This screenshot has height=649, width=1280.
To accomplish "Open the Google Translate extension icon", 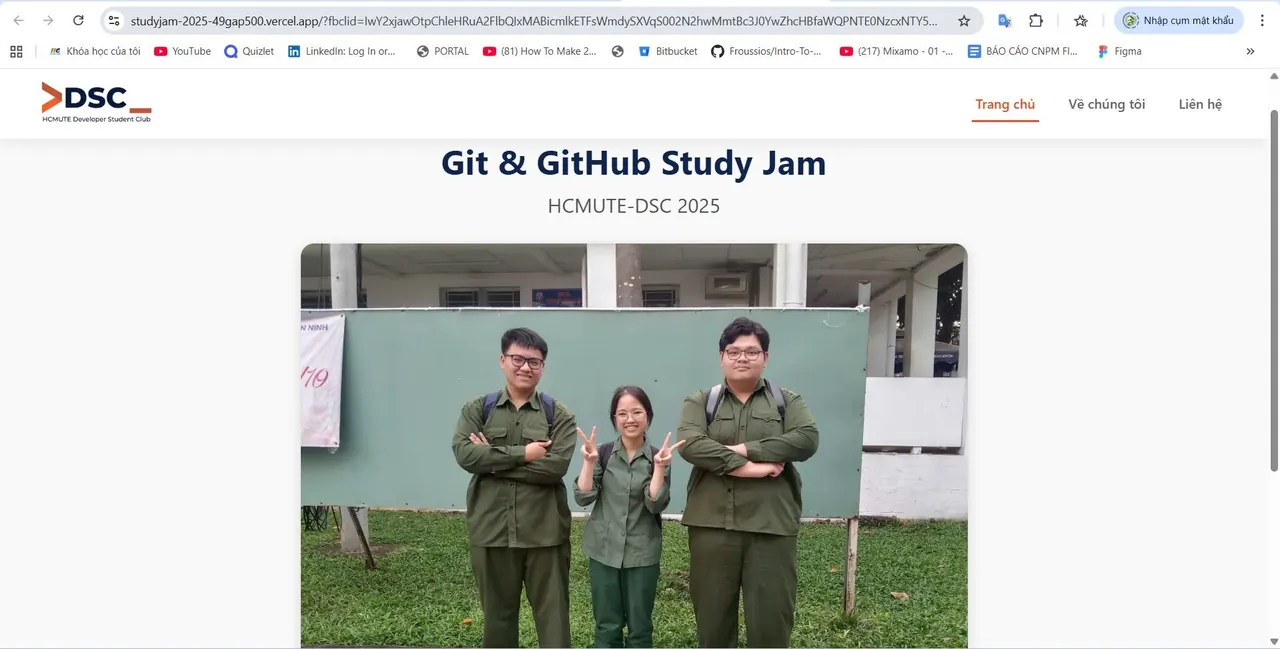I will [1005, 20].
